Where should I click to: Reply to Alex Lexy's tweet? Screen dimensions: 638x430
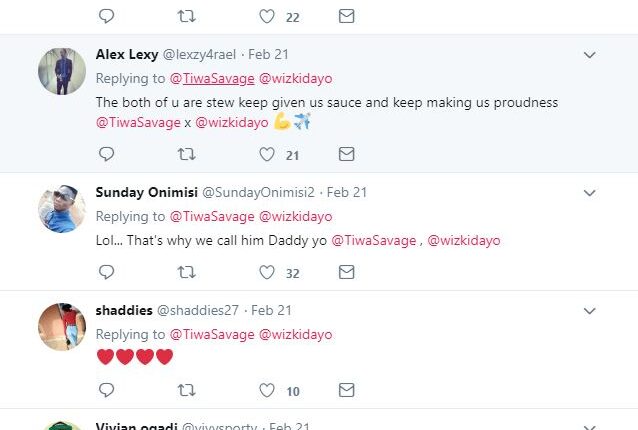(x=107, y=154)
